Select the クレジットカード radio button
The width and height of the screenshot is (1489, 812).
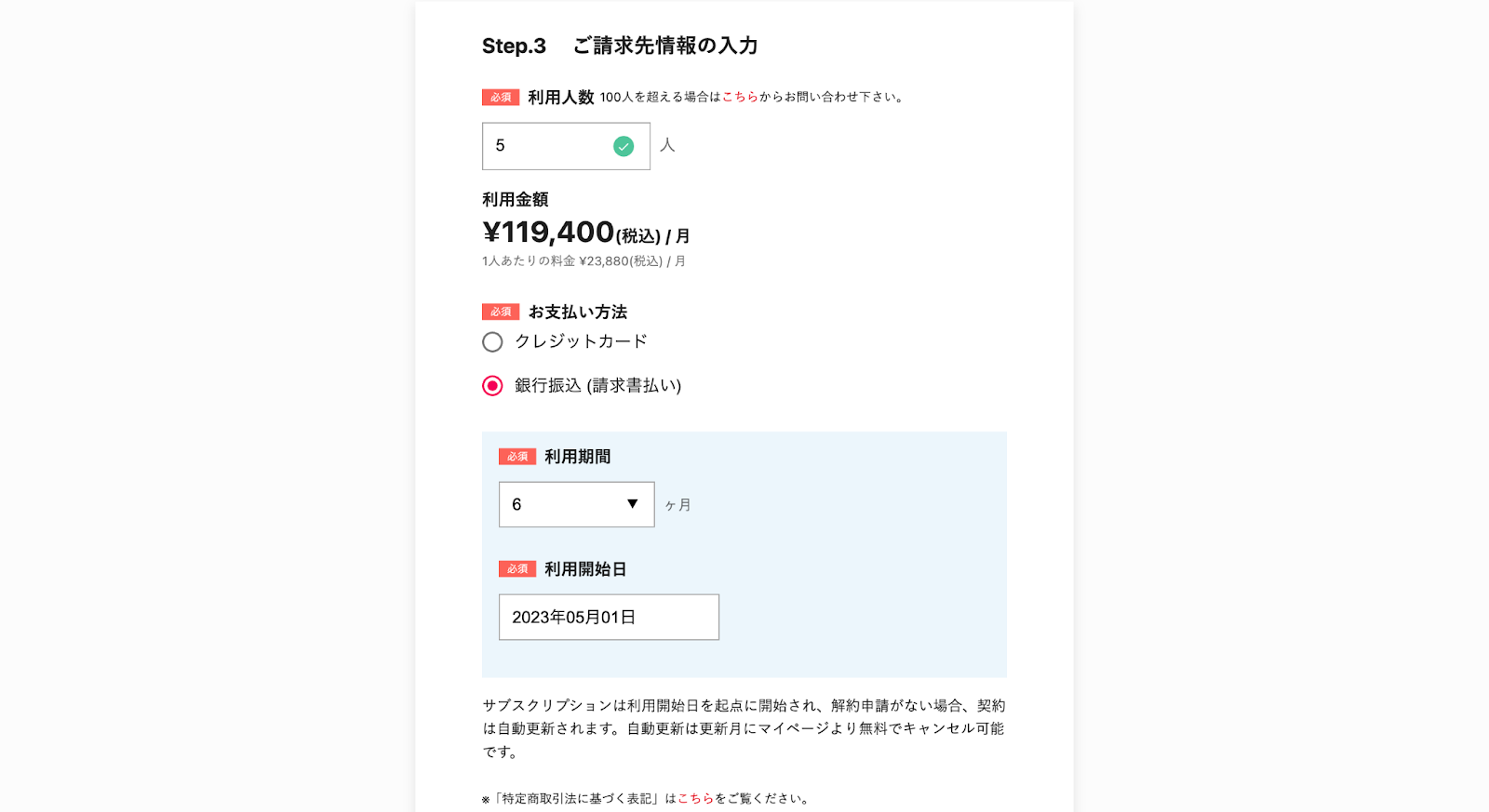click(492, 341)
